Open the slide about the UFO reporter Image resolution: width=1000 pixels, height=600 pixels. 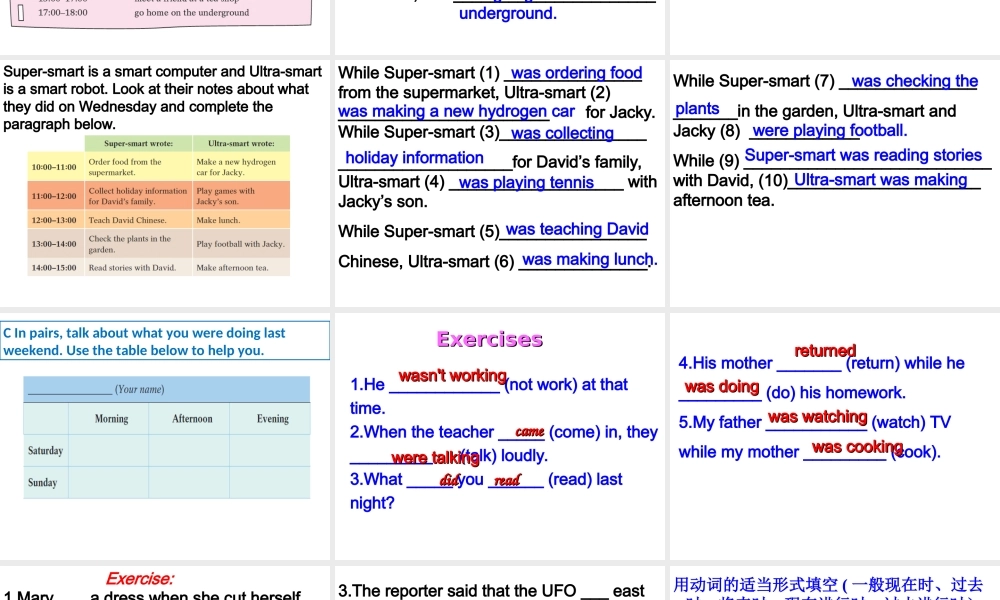(499, 583)
